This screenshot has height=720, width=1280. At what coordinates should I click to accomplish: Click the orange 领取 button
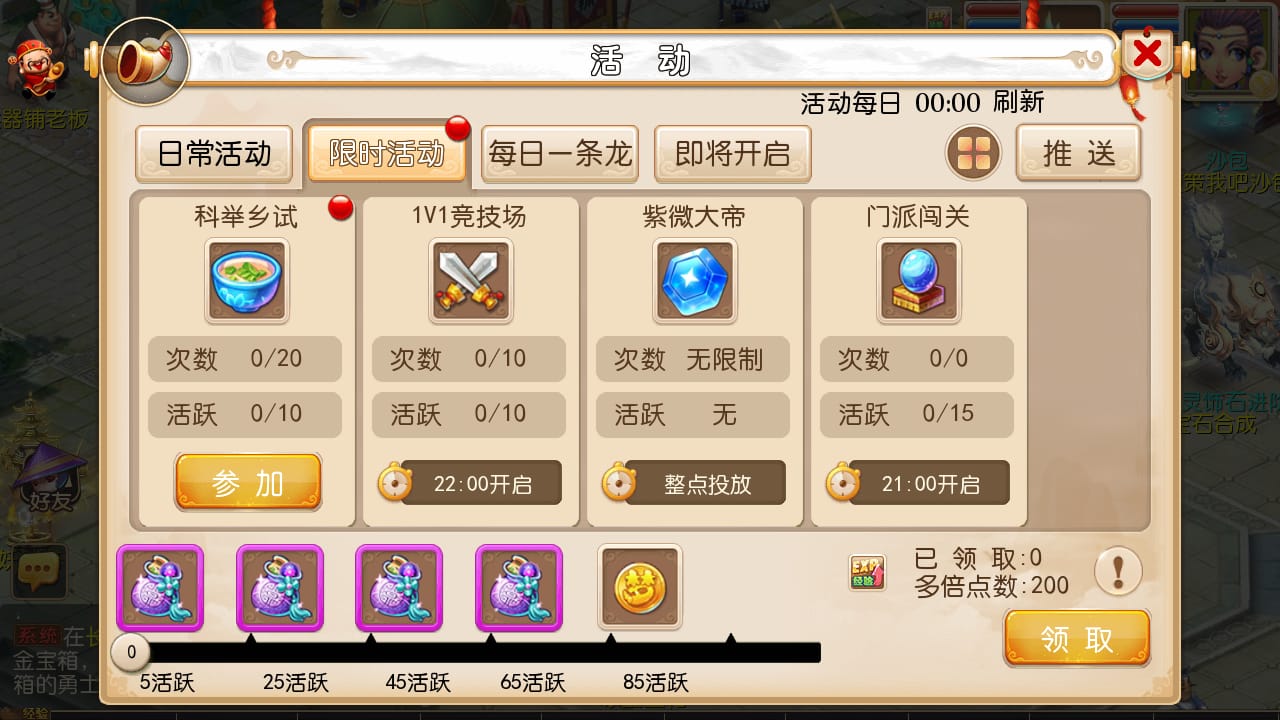click(1078, 639)
